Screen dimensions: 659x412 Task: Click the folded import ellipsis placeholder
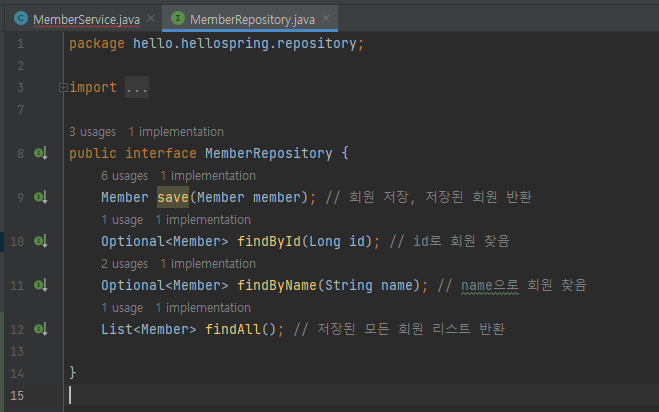coord(137,87)
